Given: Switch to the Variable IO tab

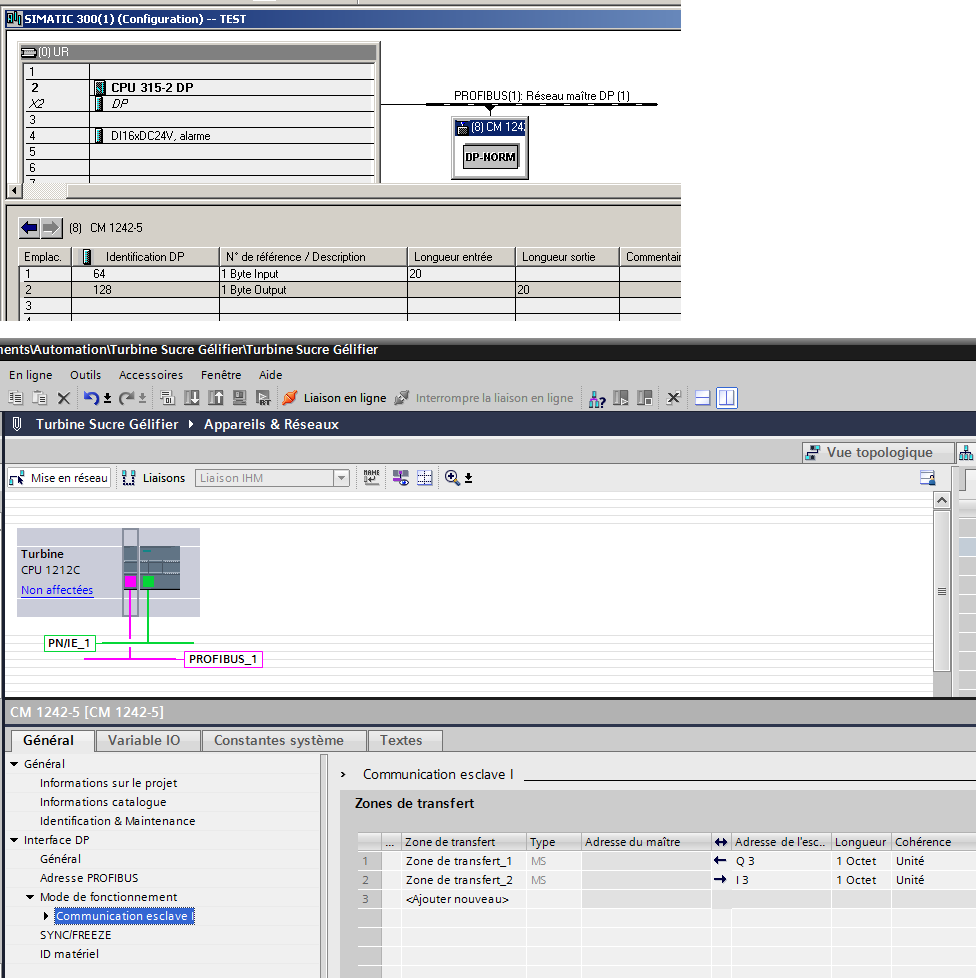Looking at the screenshot, I should pyautogui.click(x=144, y=741).
